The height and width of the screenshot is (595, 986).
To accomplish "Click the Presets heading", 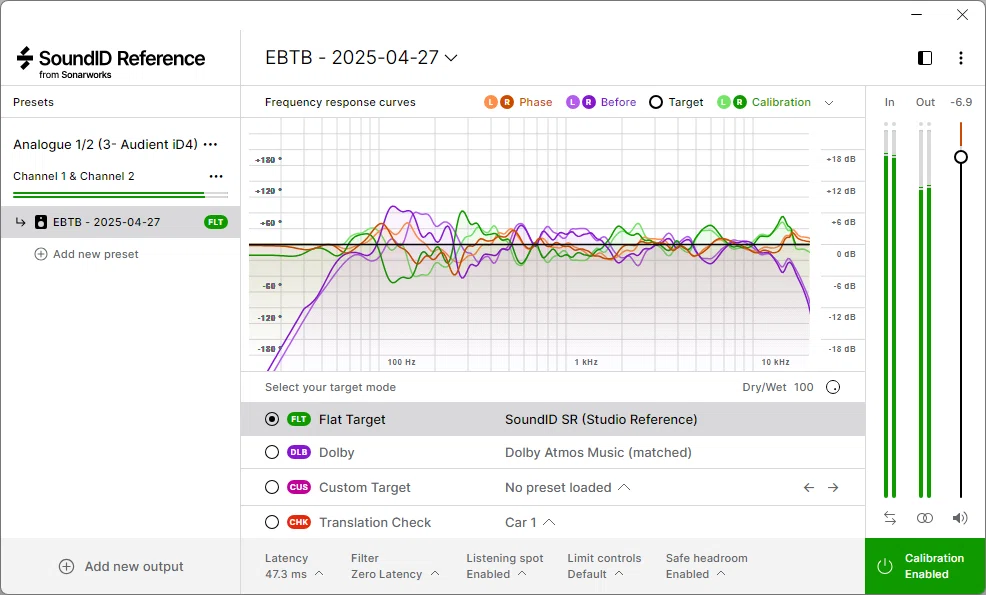I will coord(33,102).
